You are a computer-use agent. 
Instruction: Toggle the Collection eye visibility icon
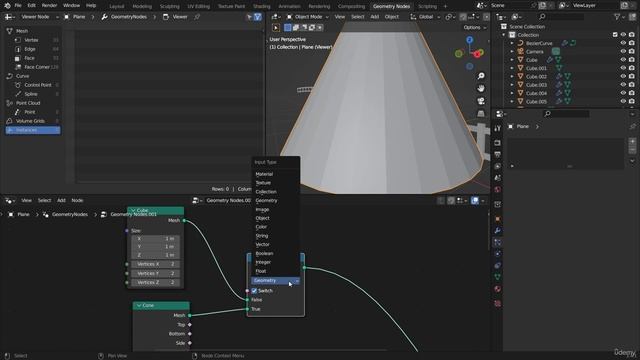coord(623,35)
